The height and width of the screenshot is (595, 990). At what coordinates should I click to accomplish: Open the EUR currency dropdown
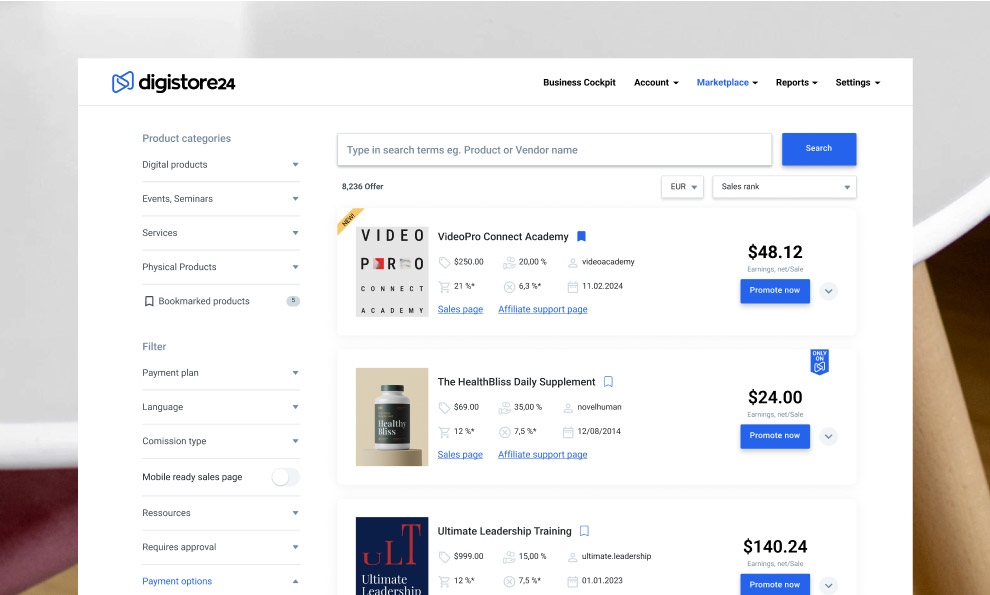(x=681, y=186)
